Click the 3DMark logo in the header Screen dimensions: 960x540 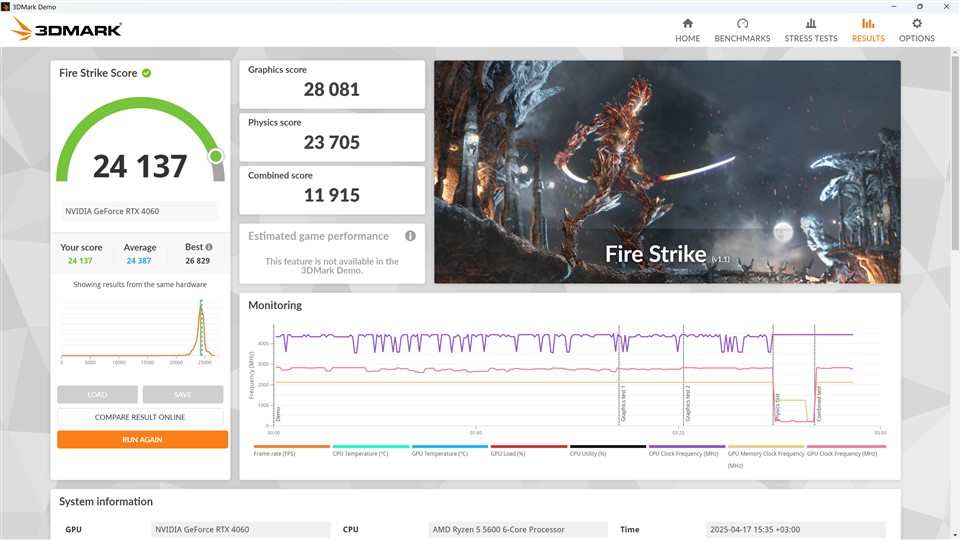[x=67, y=29]
